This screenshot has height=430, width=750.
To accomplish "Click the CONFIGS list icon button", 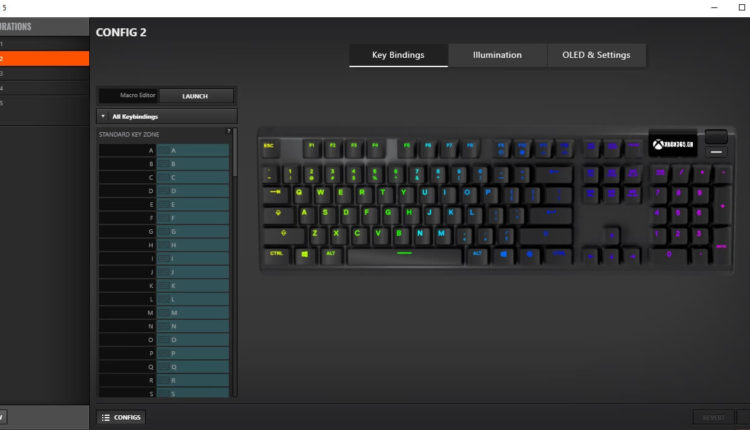I will click(x=121, y=418).
